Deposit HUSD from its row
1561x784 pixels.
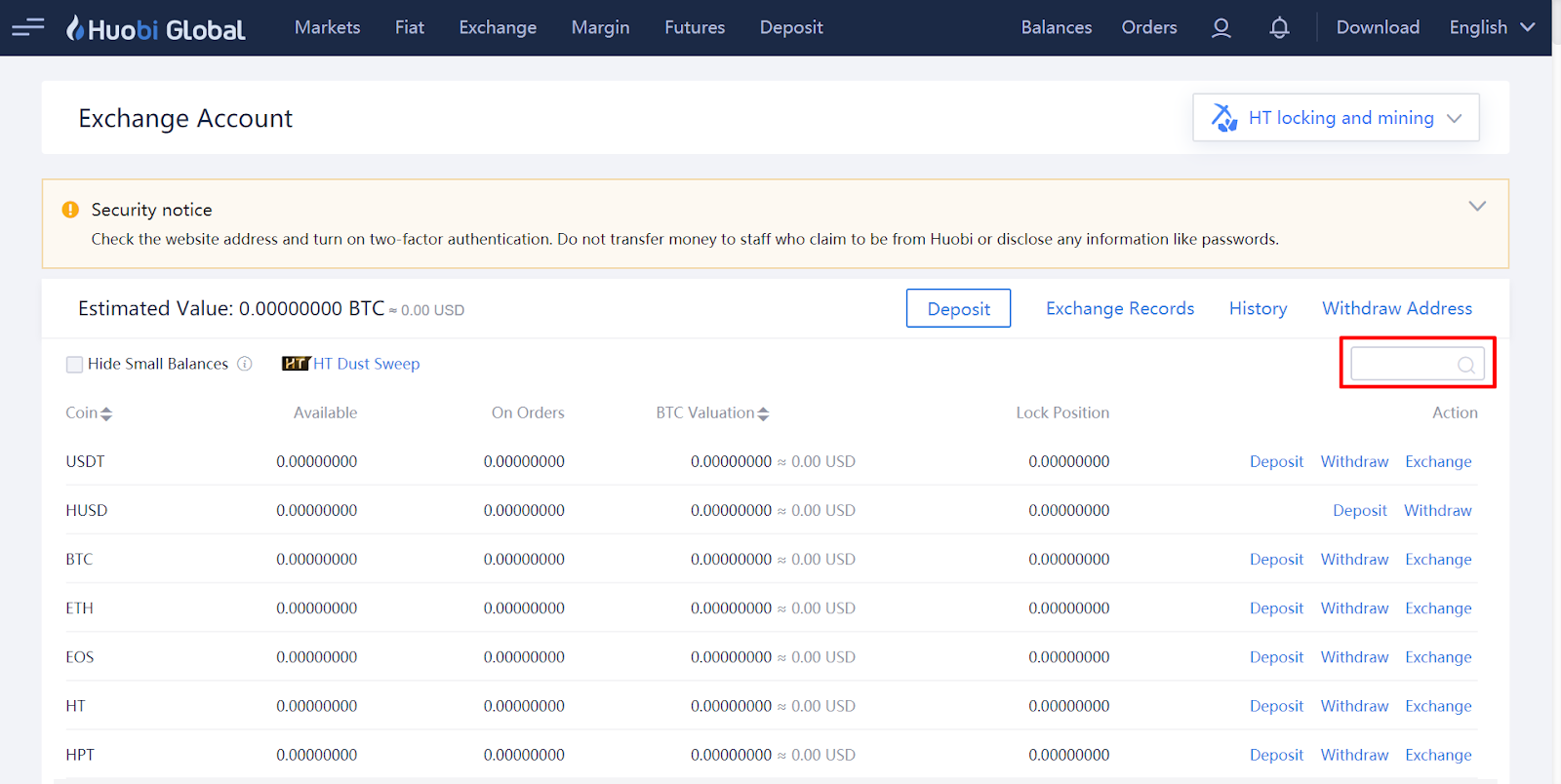pyautogui.click(x=1360, y=510)
